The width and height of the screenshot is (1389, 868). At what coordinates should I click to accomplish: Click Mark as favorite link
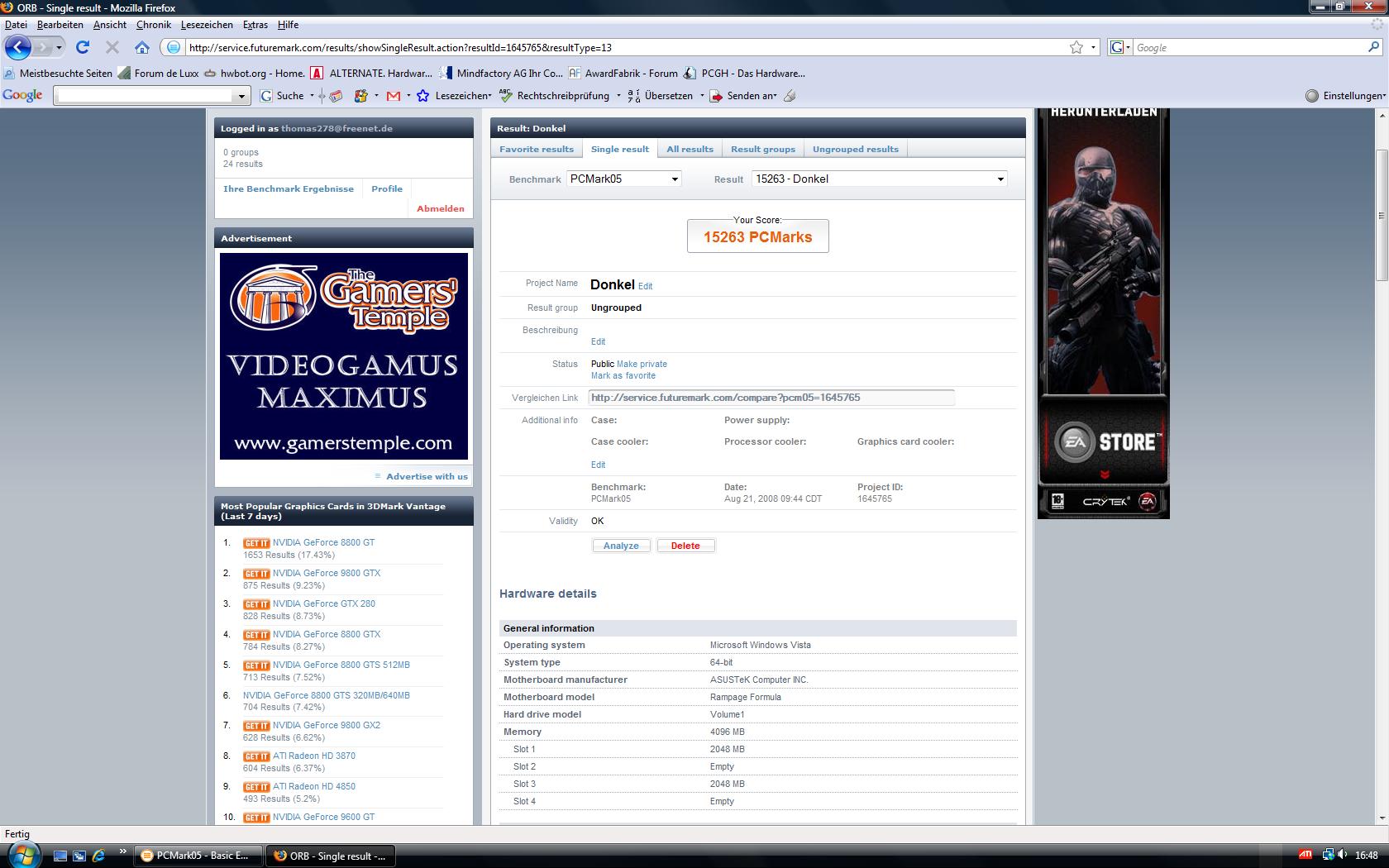coord(623,375)
